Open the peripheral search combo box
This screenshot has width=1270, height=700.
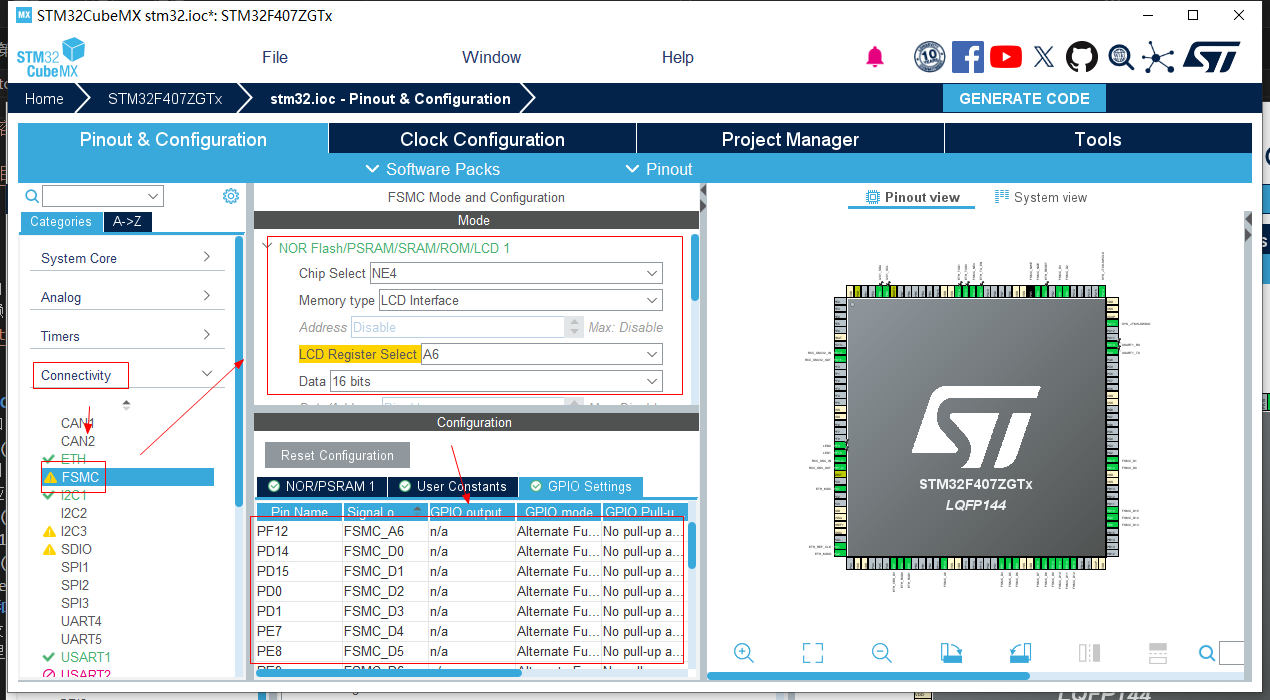[x=103, y=196]
